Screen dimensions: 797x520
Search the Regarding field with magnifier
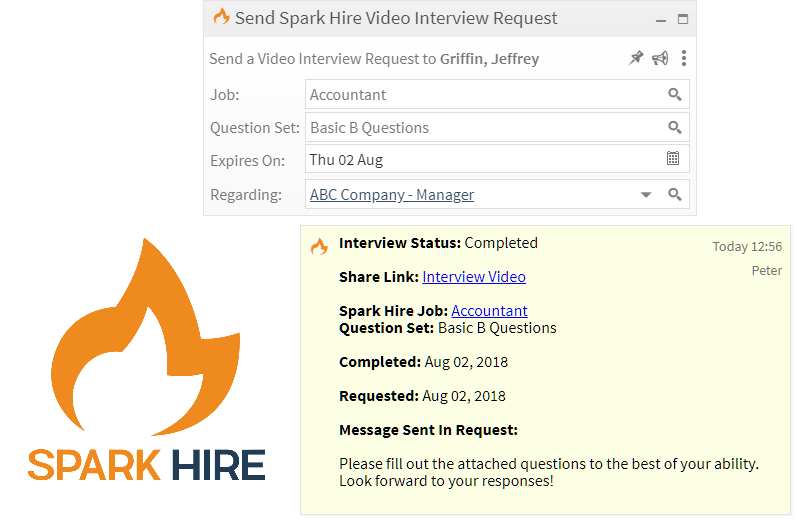[675, 194]
